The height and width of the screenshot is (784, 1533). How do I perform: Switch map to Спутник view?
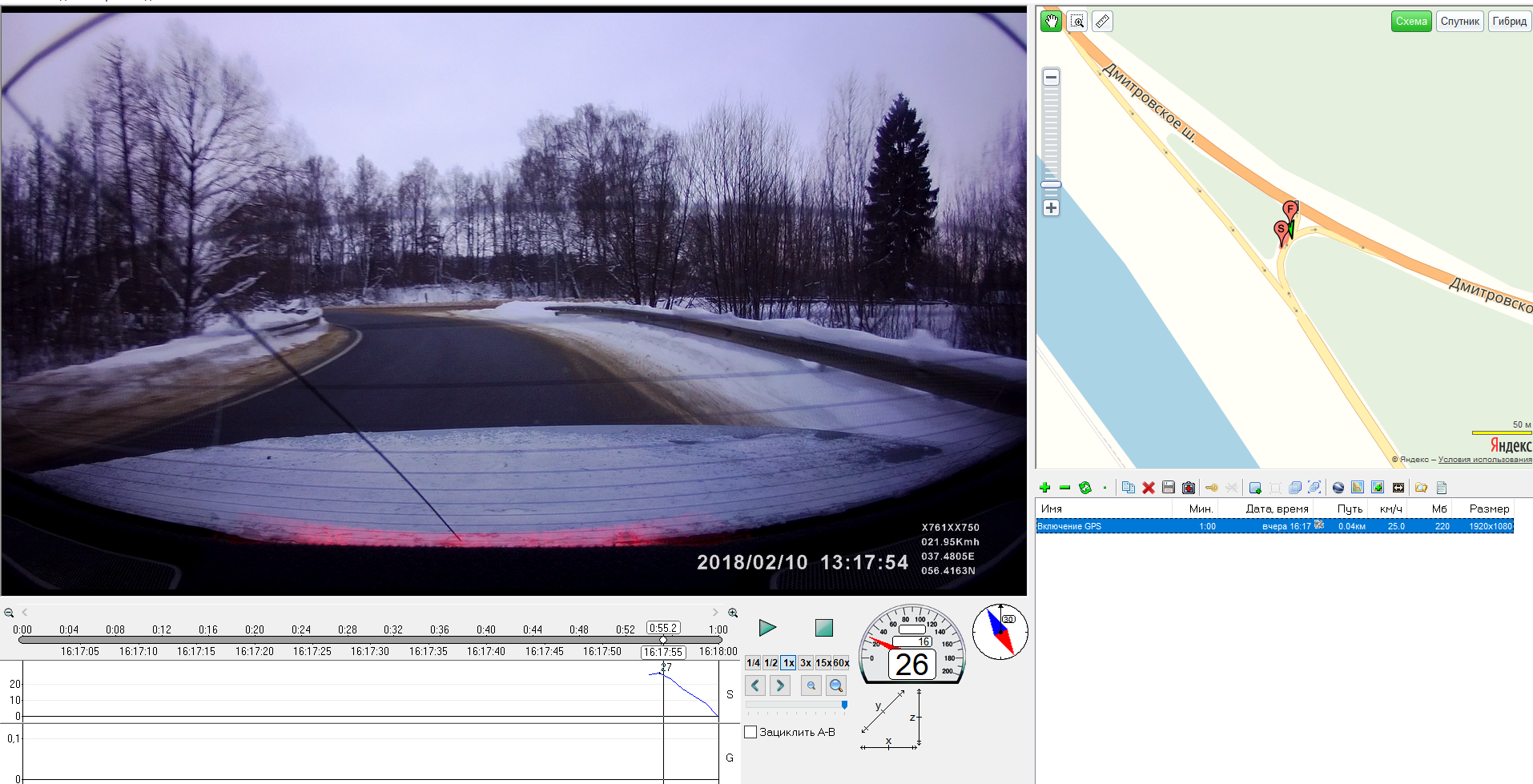[1459, 22]
